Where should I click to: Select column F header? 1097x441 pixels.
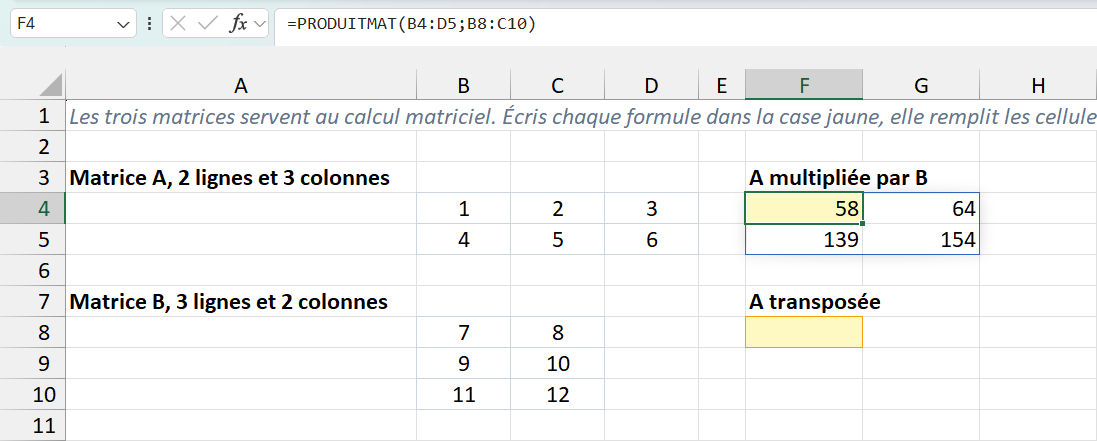[804, 85]
